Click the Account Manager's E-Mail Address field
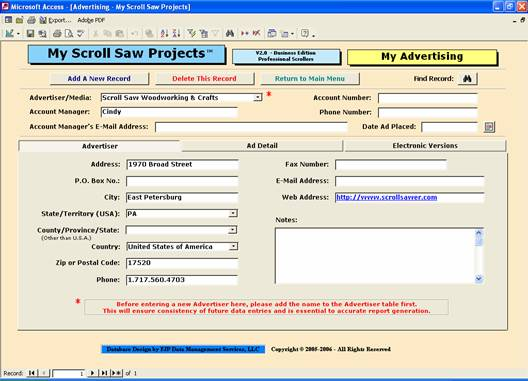The height and width of the screenshot is (381, 528). [251, 127]
